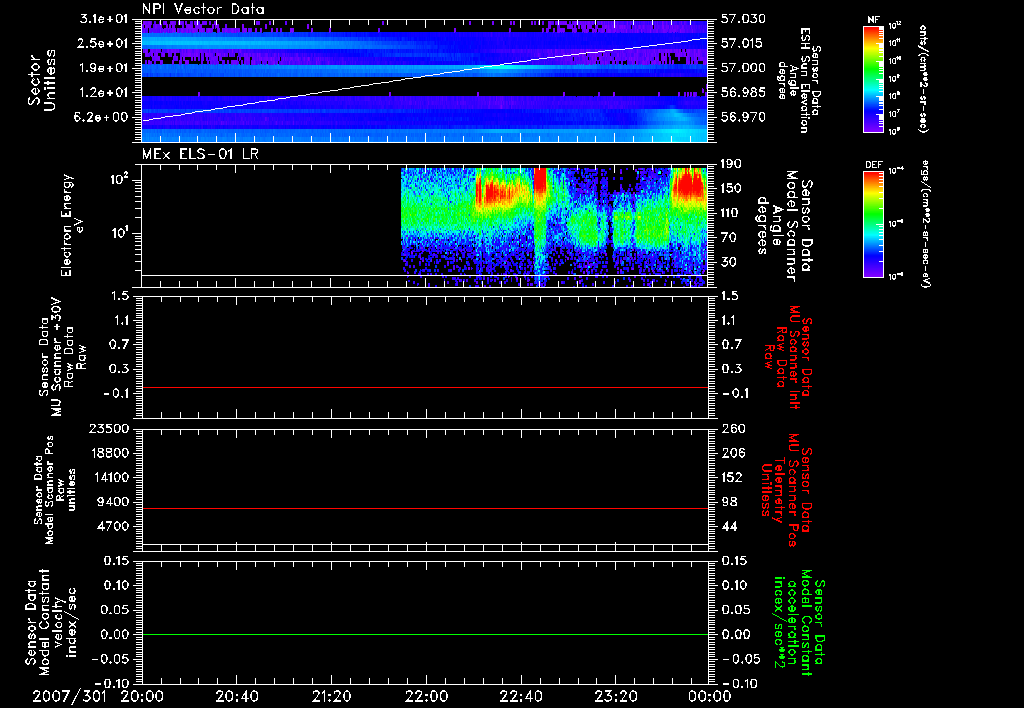Click the '22:40' time tick label
Image resolution: width=1024 pixels, height=708 pixels.
click(520, 696)
